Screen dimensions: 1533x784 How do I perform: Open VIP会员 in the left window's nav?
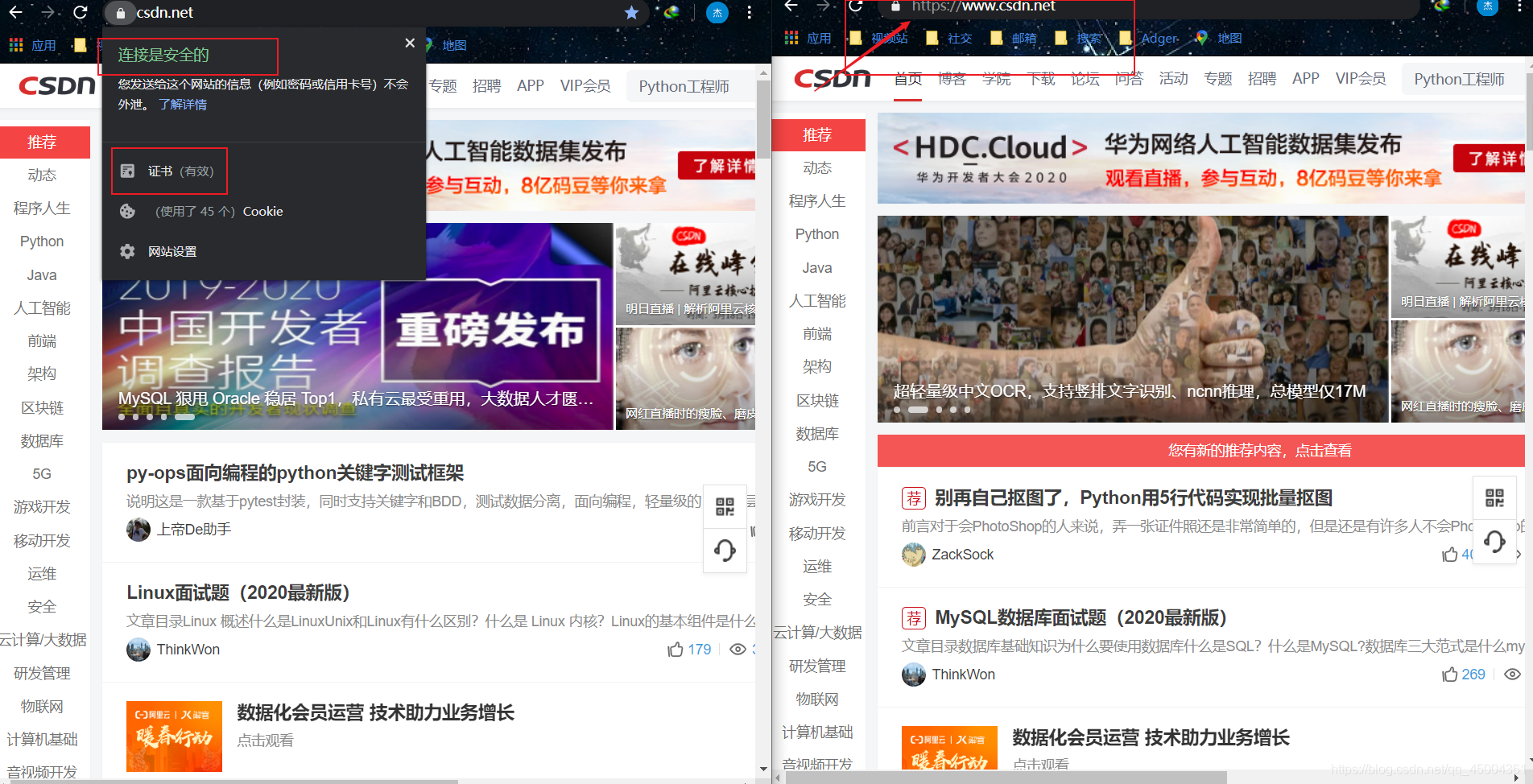click(x=585, y=86)
